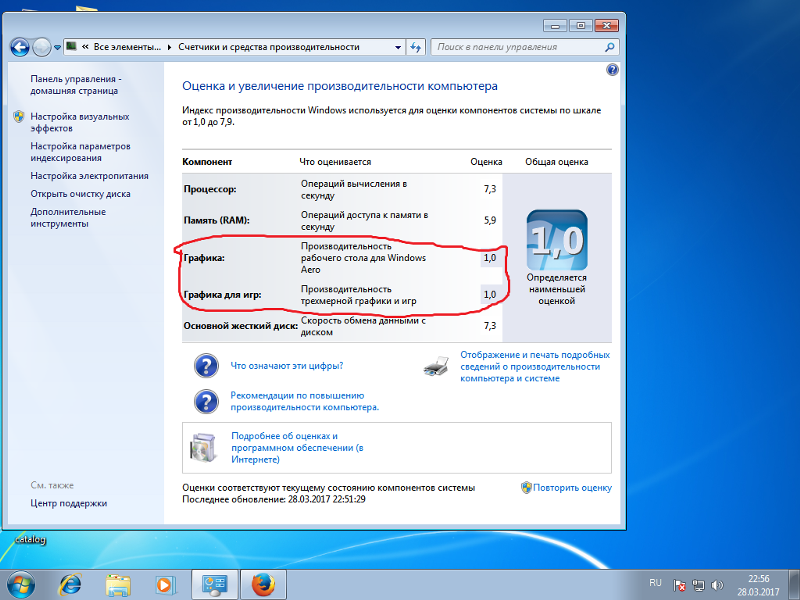Open Firefox from the taskbar
Screen dimensions: 800x600
click(x=263, y=585)
